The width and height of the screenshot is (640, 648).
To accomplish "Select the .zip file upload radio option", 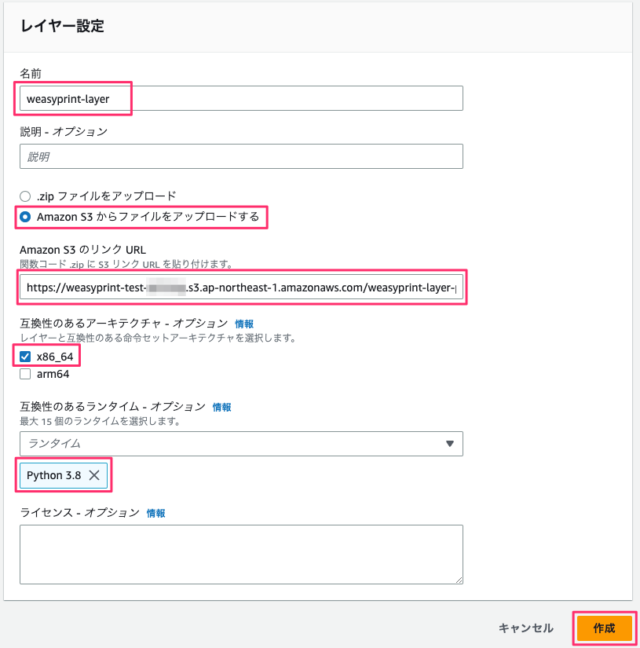I will point(25,196).
